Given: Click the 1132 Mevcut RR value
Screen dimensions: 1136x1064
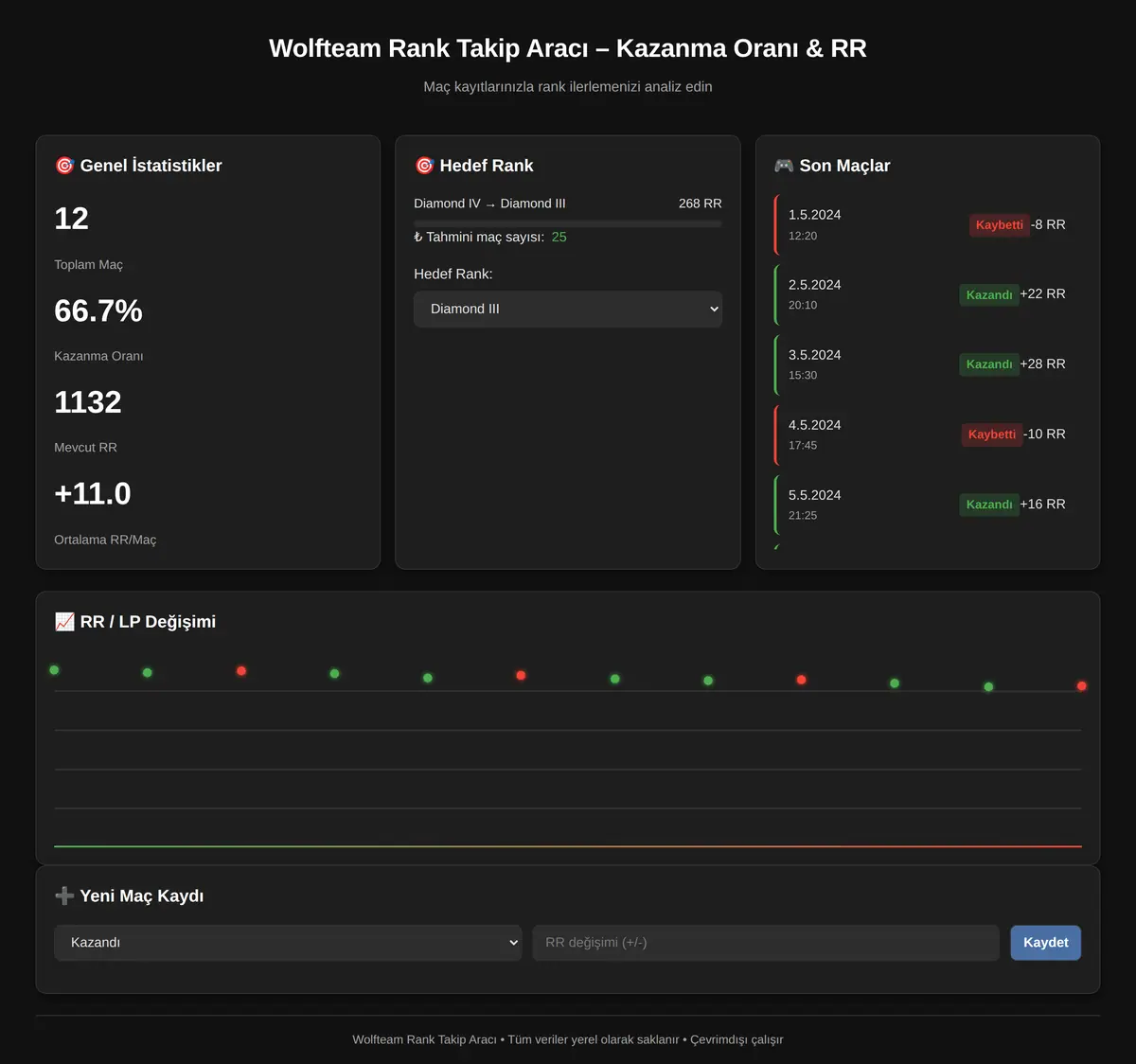Looking at the screenshot, I should (x=88, y=402).
